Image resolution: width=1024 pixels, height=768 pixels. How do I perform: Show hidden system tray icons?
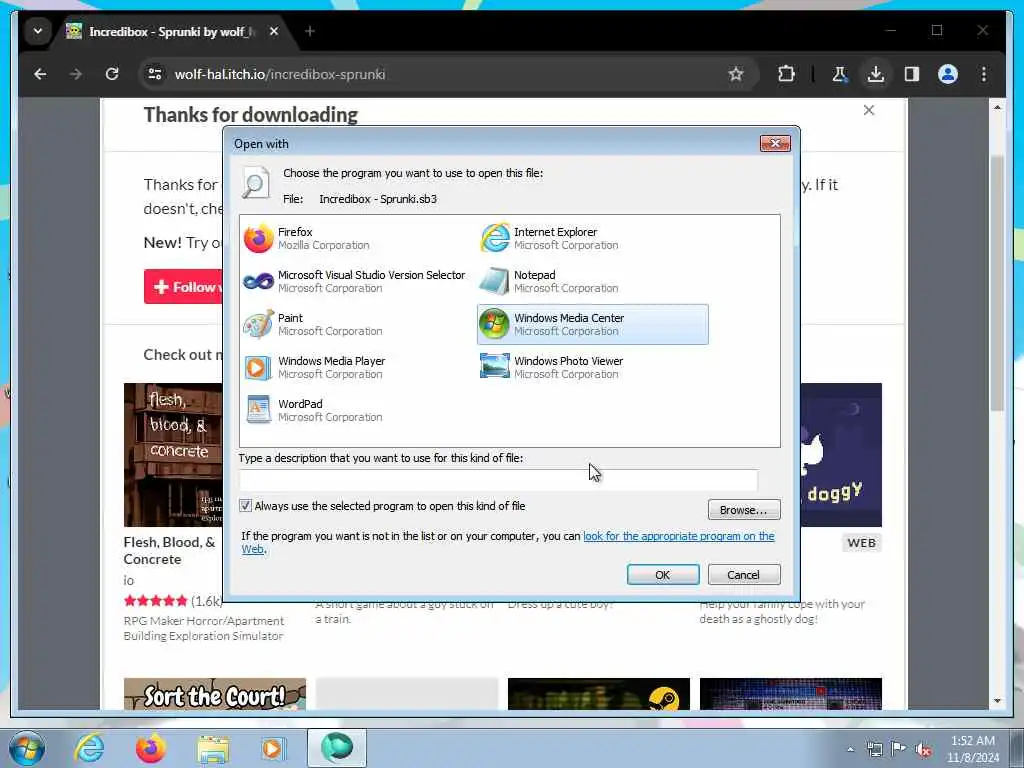click(850, 749)
